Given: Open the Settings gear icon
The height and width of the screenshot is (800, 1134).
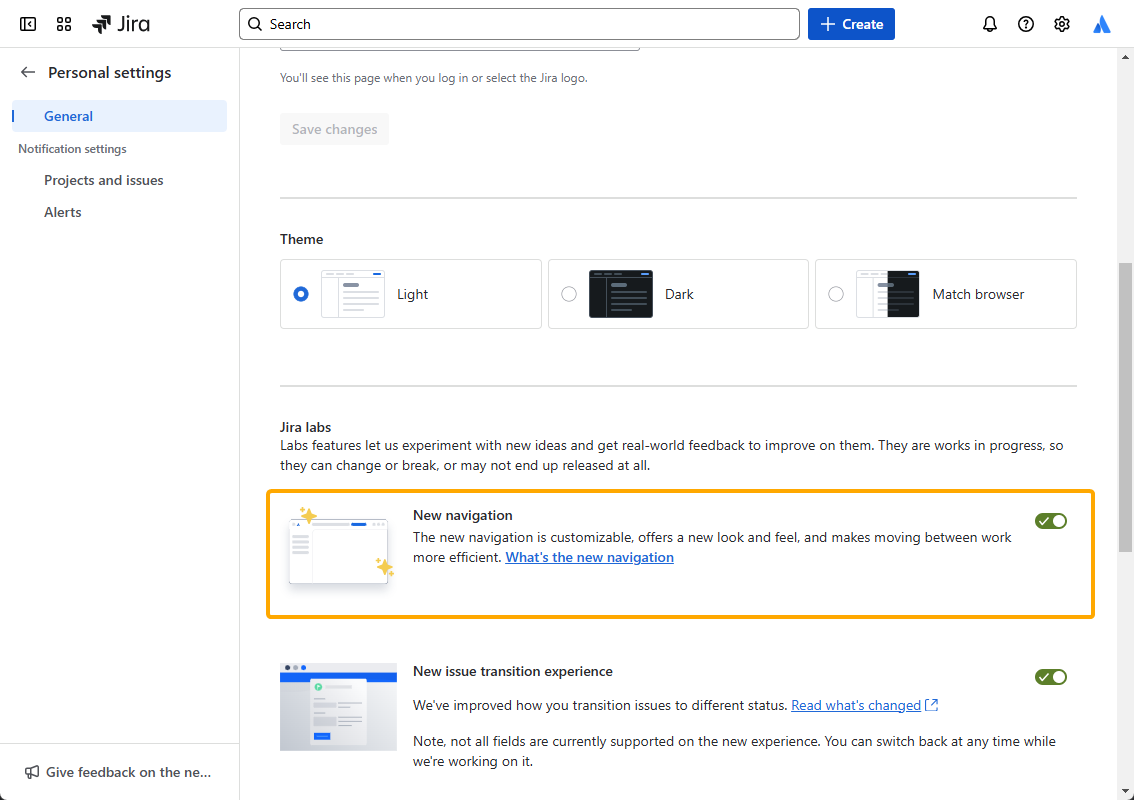Looking at the screenshot, I should [1061, 23].
